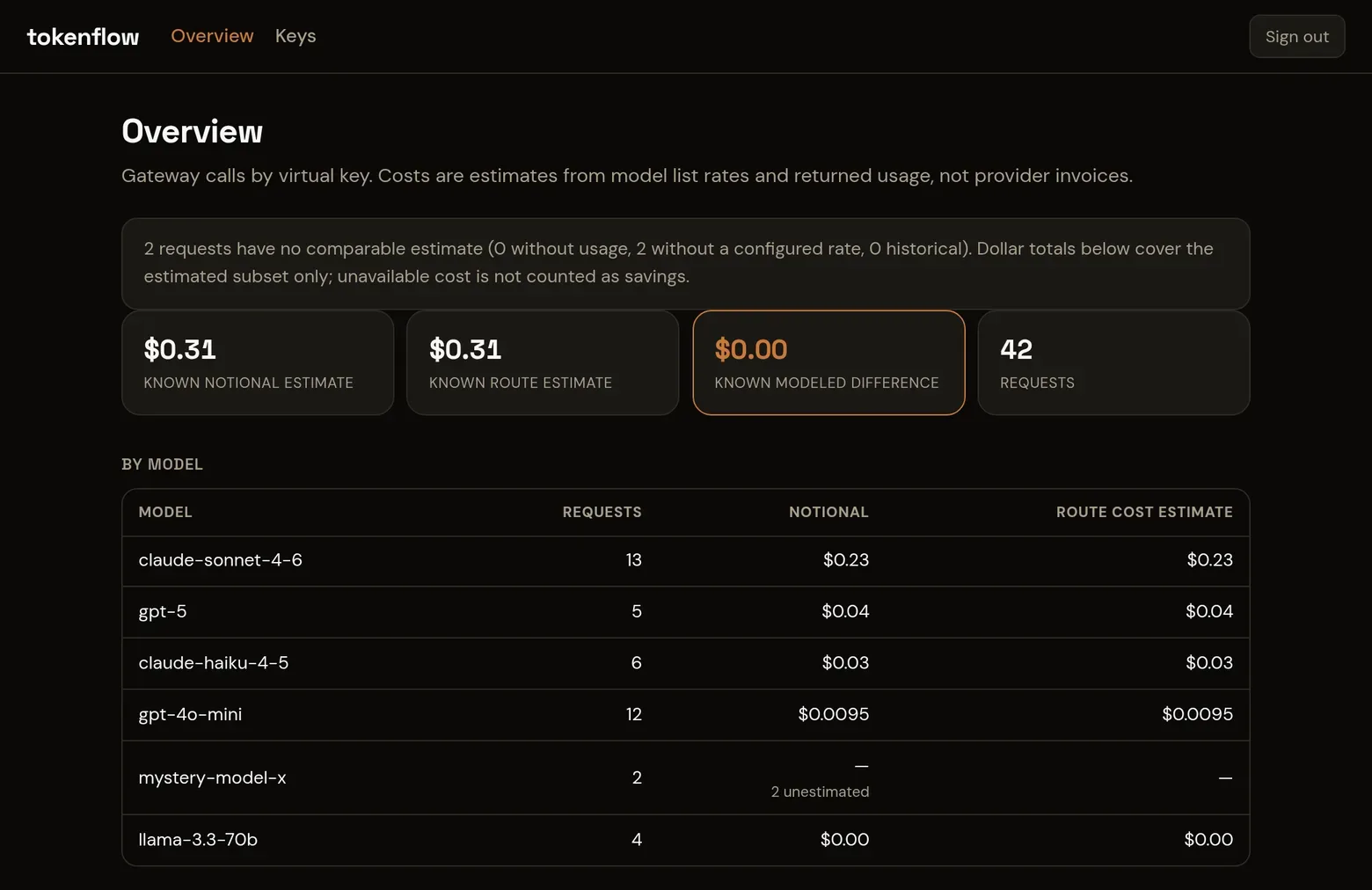Select the llama-3.3-70b model name
The width and height of the screenshot is (1372, 890).
tap(198, 840)
